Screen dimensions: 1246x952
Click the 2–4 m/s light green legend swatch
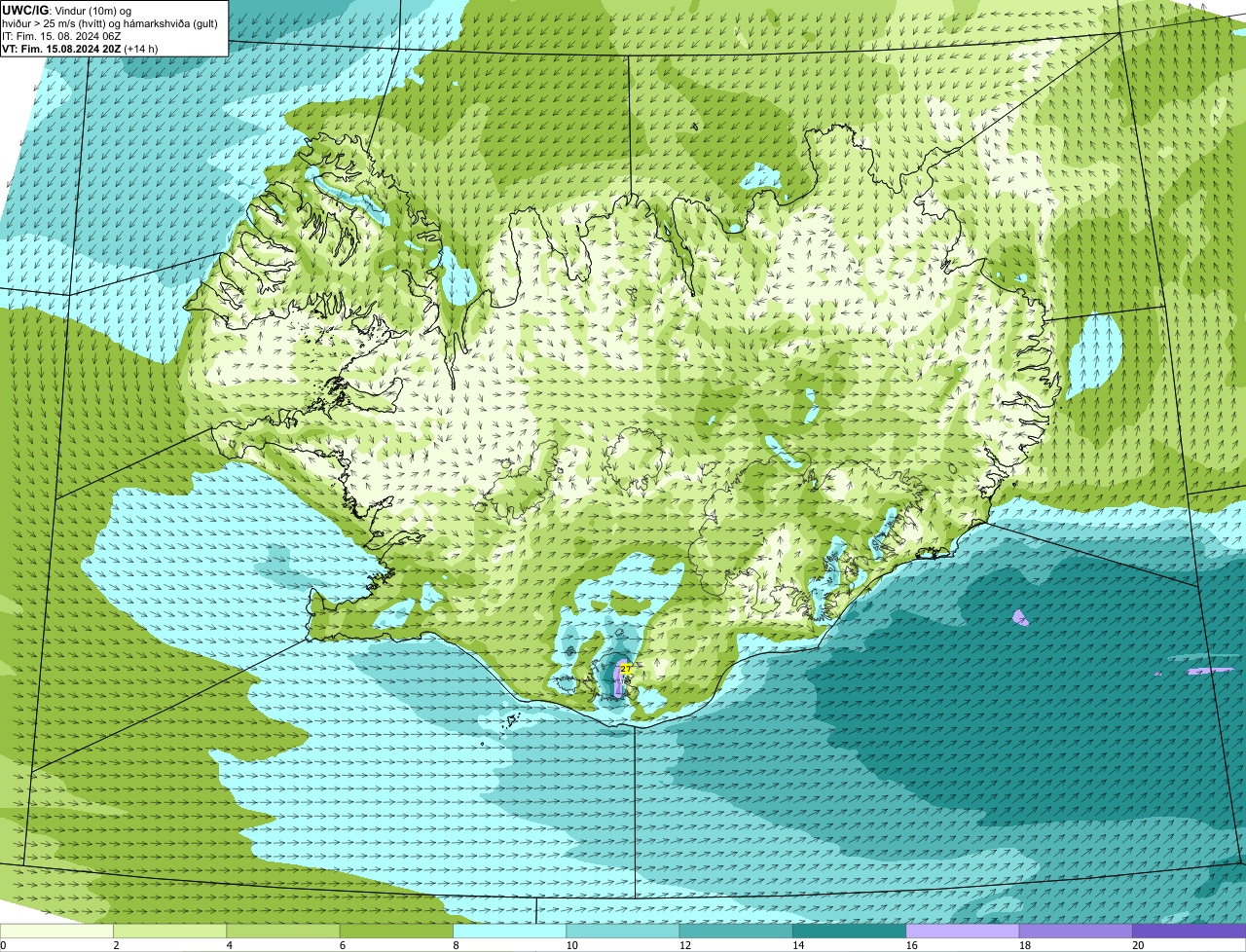(169, 931)
